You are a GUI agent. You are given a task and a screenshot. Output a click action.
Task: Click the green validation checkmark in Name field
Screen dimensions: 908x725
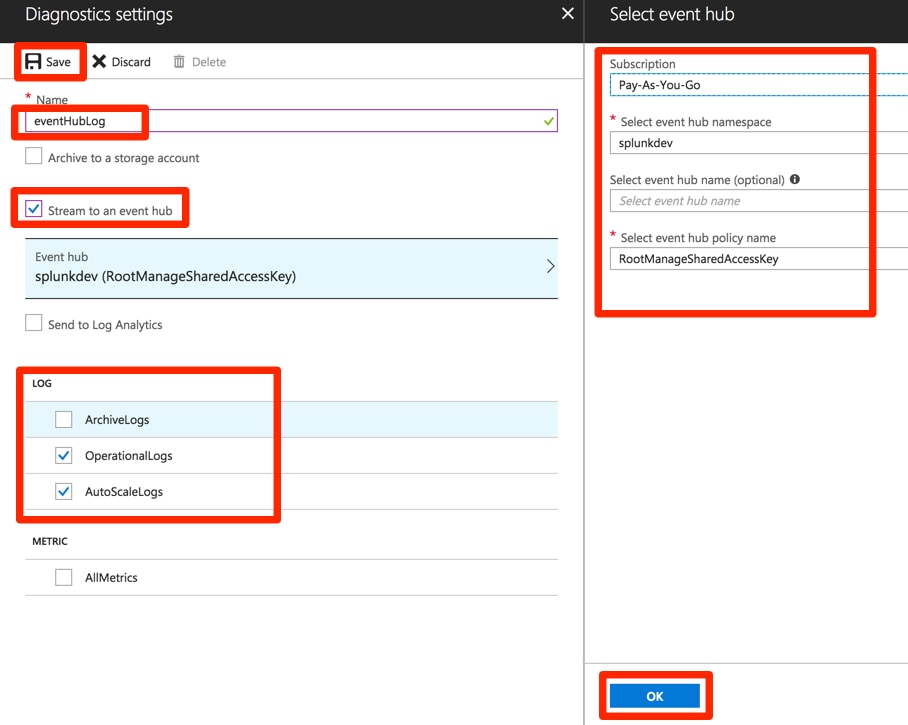548,121
